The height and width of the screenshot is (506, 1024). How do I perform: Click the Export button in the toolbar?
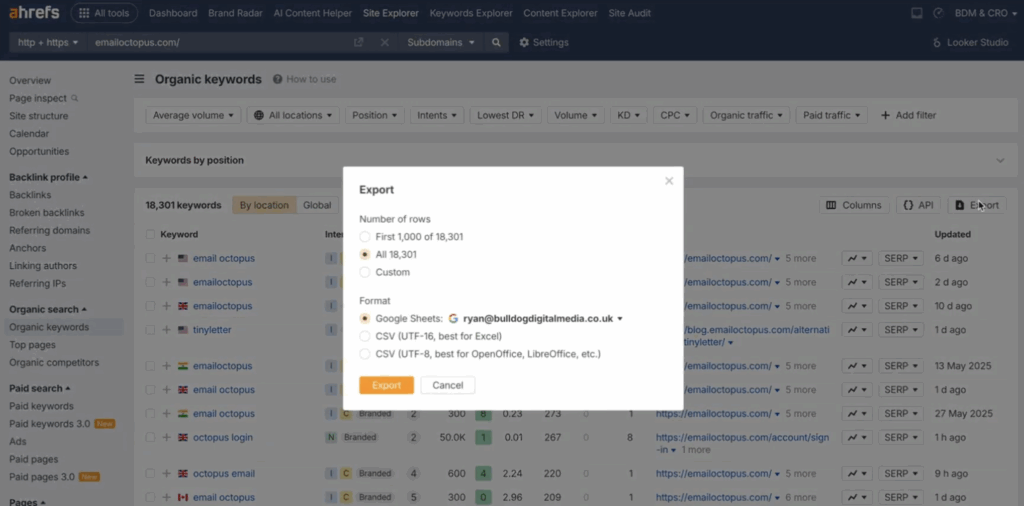tap(977, 205)
